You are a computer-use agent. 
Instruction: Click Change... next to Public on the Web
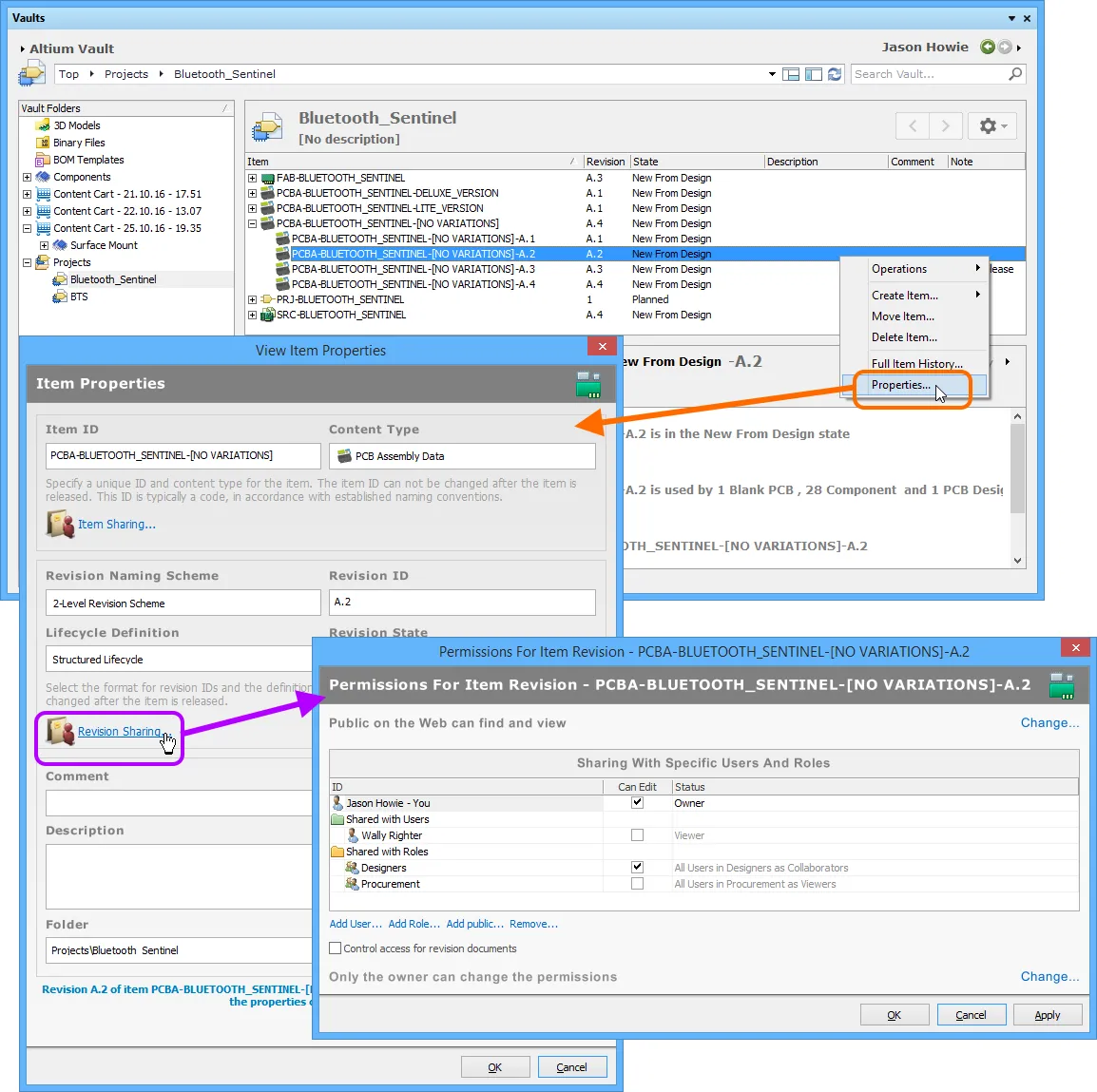coord(1049,722)
